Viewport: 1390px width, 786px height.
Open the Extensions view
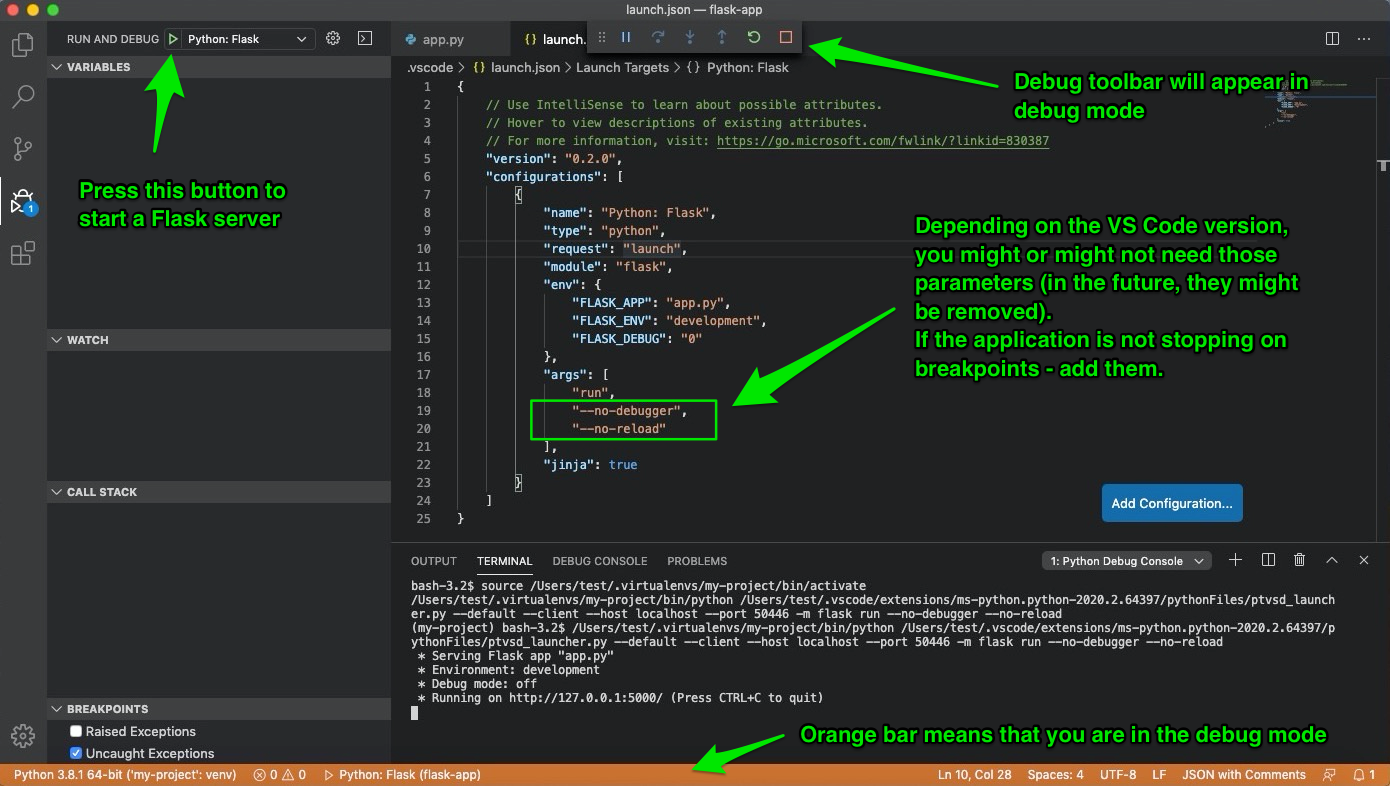(x=22, y=253)
